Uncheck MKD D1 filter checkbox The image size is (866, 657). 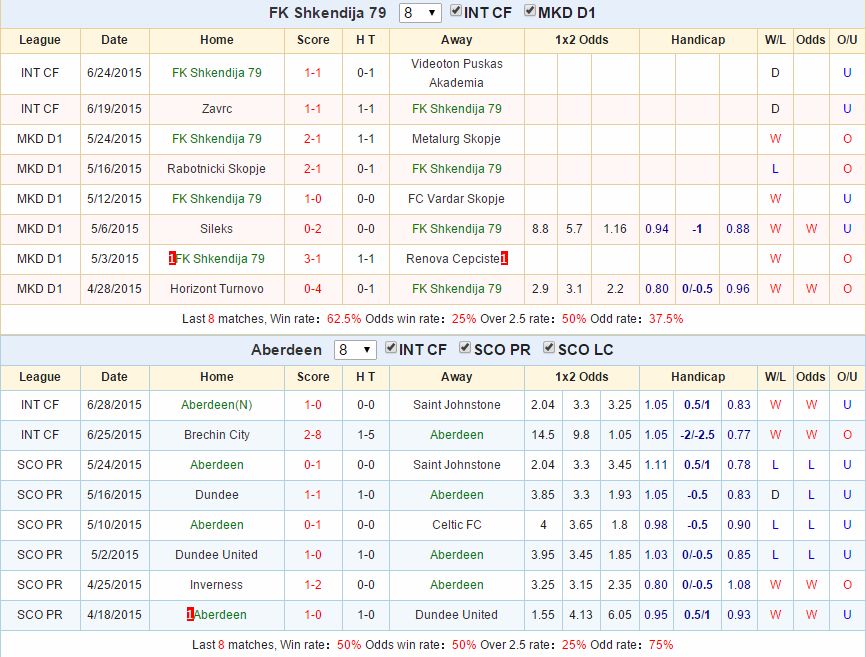pyautogui.click(x=530, y=11)
